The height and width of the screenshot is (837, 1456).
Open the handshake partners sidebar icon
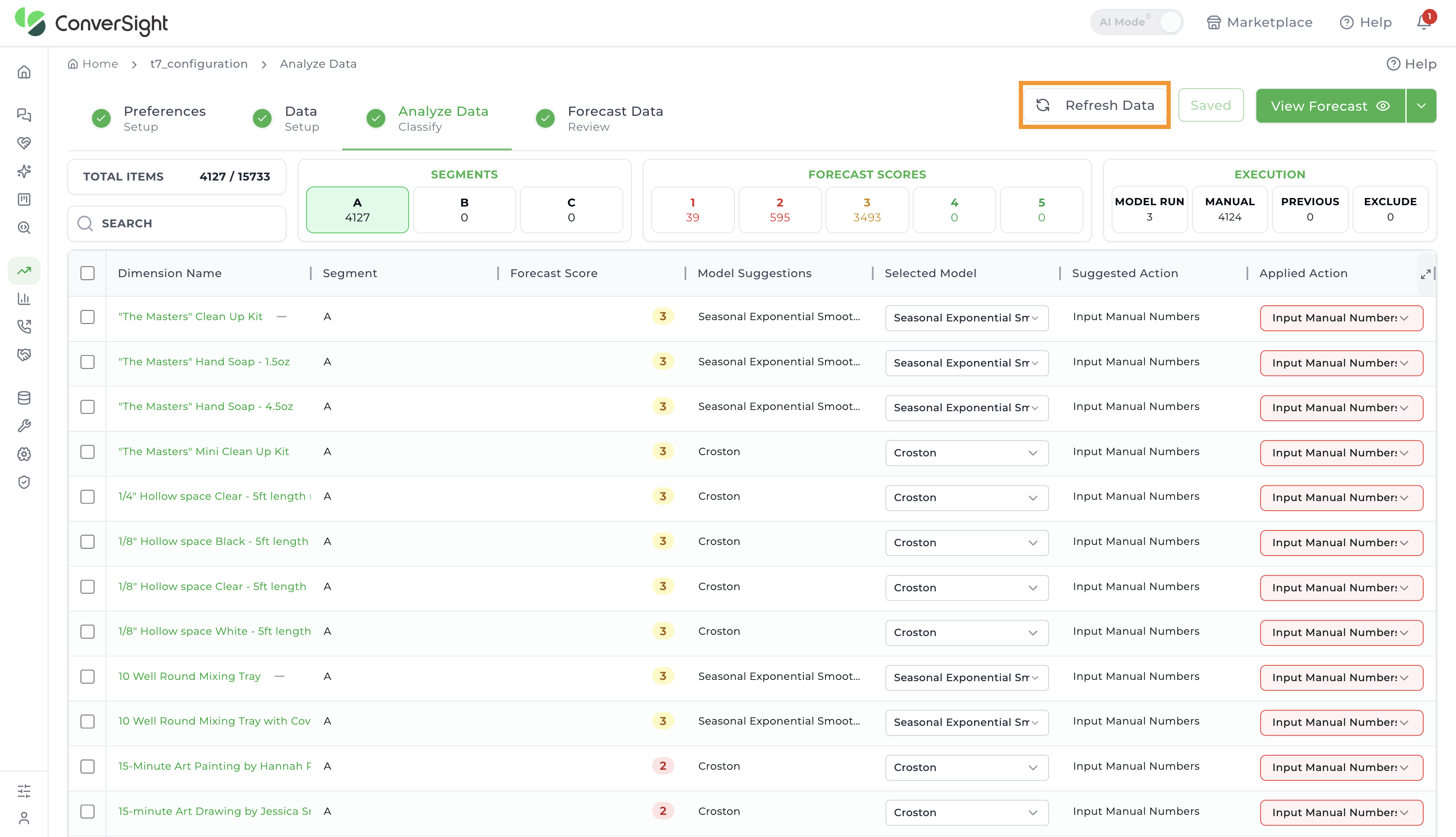pos(23,355)
